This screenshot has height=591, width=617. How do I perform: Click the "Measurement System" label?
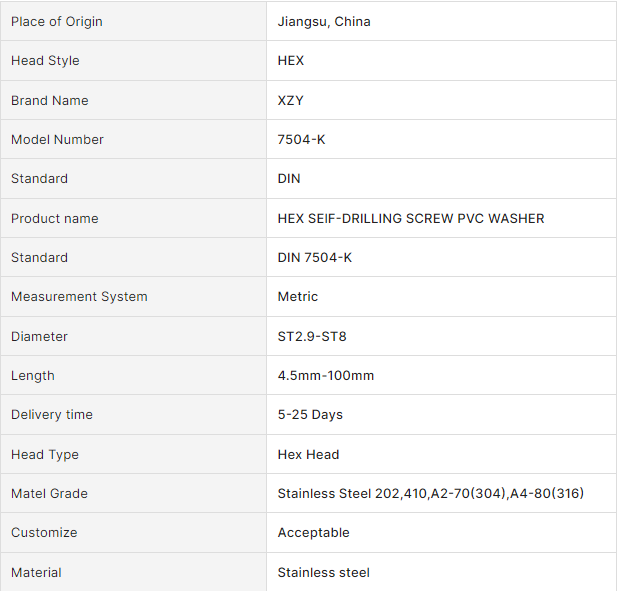coord(79,297)
